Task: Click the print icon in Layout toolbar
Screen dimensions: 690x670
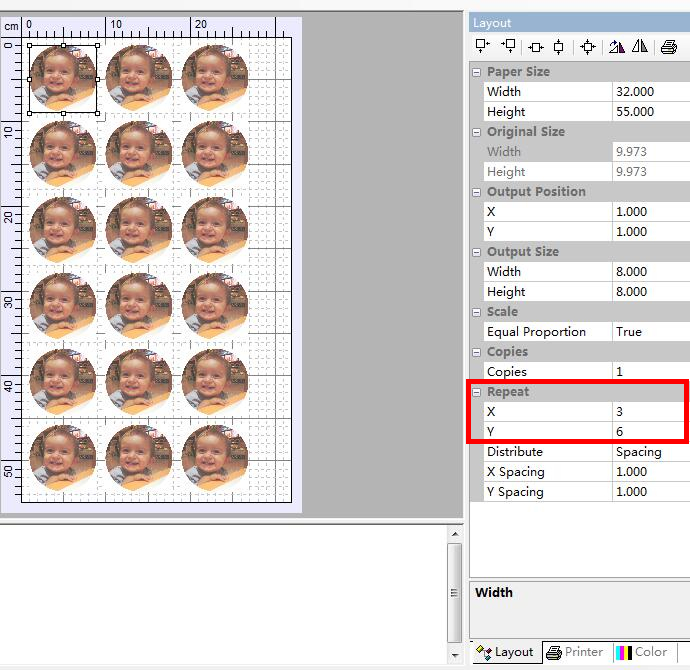Action: pos(668,46)
